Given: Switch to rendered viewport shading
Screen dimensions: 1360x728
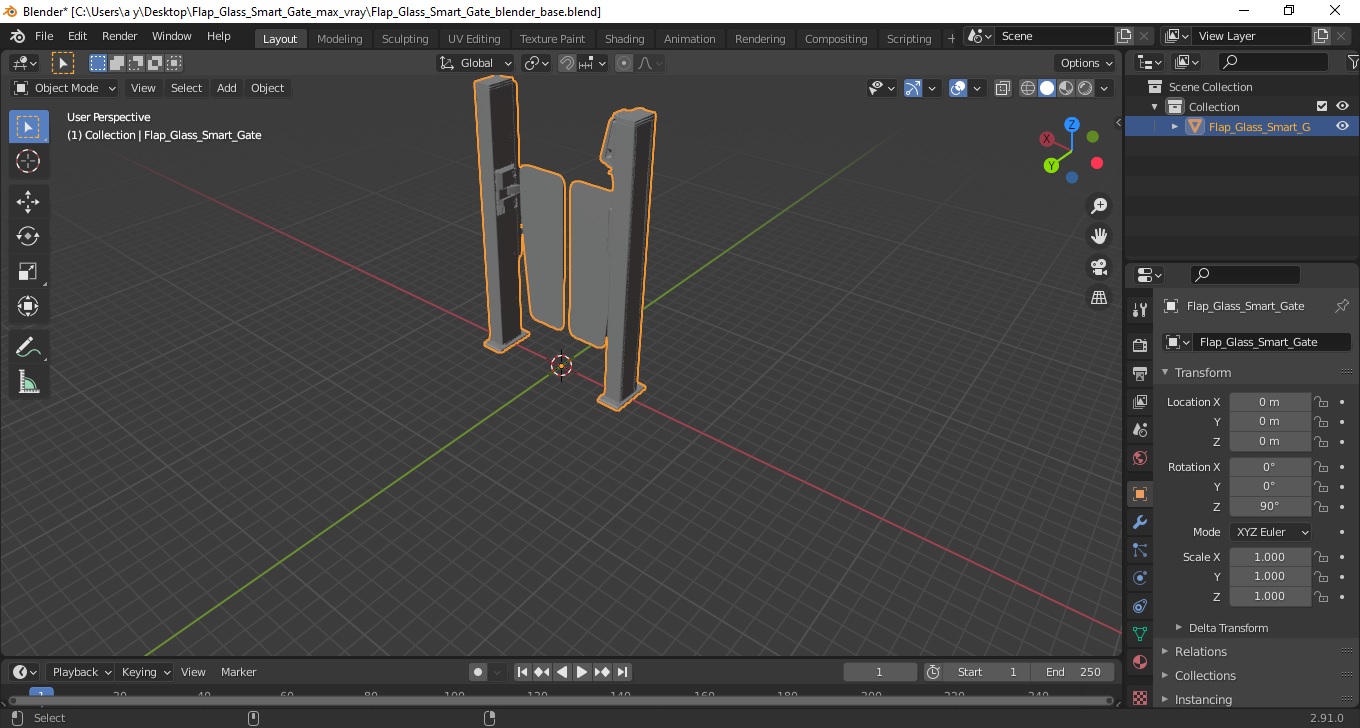Looking at the screenshot, I should click(x=1085, y=88).
